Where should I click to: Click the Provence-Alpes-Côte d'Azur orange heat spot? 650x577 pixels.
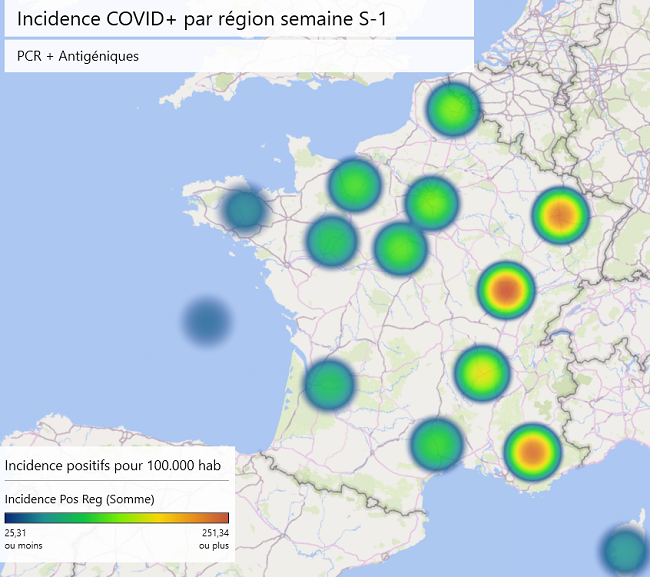coord(533,452)
